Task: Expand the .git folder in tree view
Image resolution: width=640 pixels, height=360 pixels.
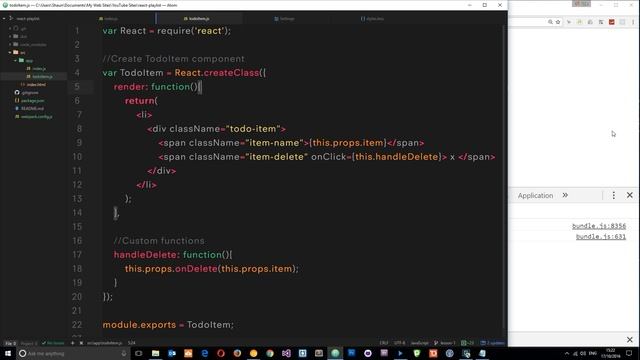Action: (10, 29)
